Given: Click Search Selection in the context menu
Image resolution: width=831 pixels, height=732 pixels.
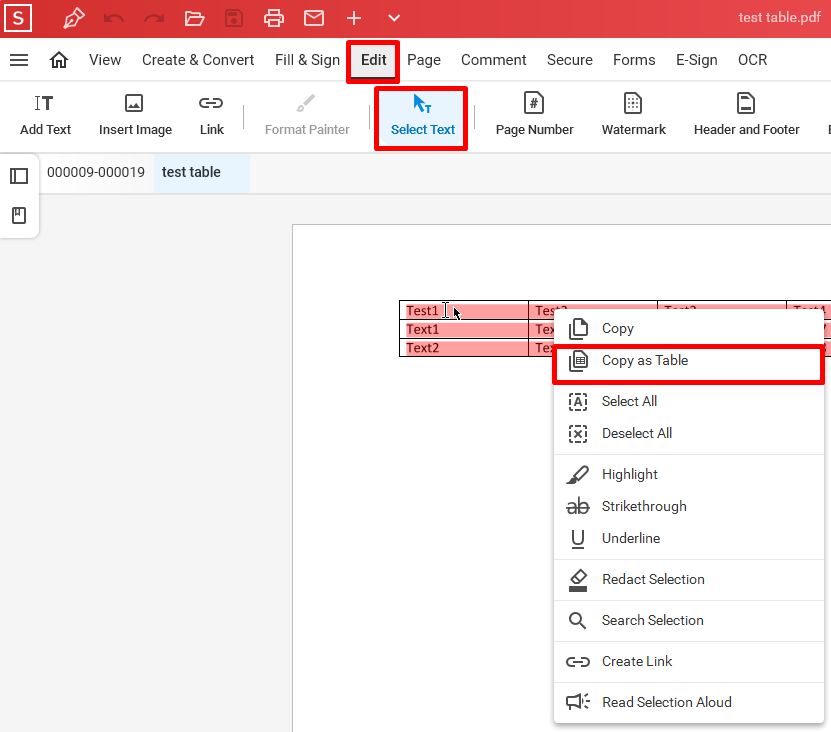Looking at the screenshot, I should click(x=688, y=621).
